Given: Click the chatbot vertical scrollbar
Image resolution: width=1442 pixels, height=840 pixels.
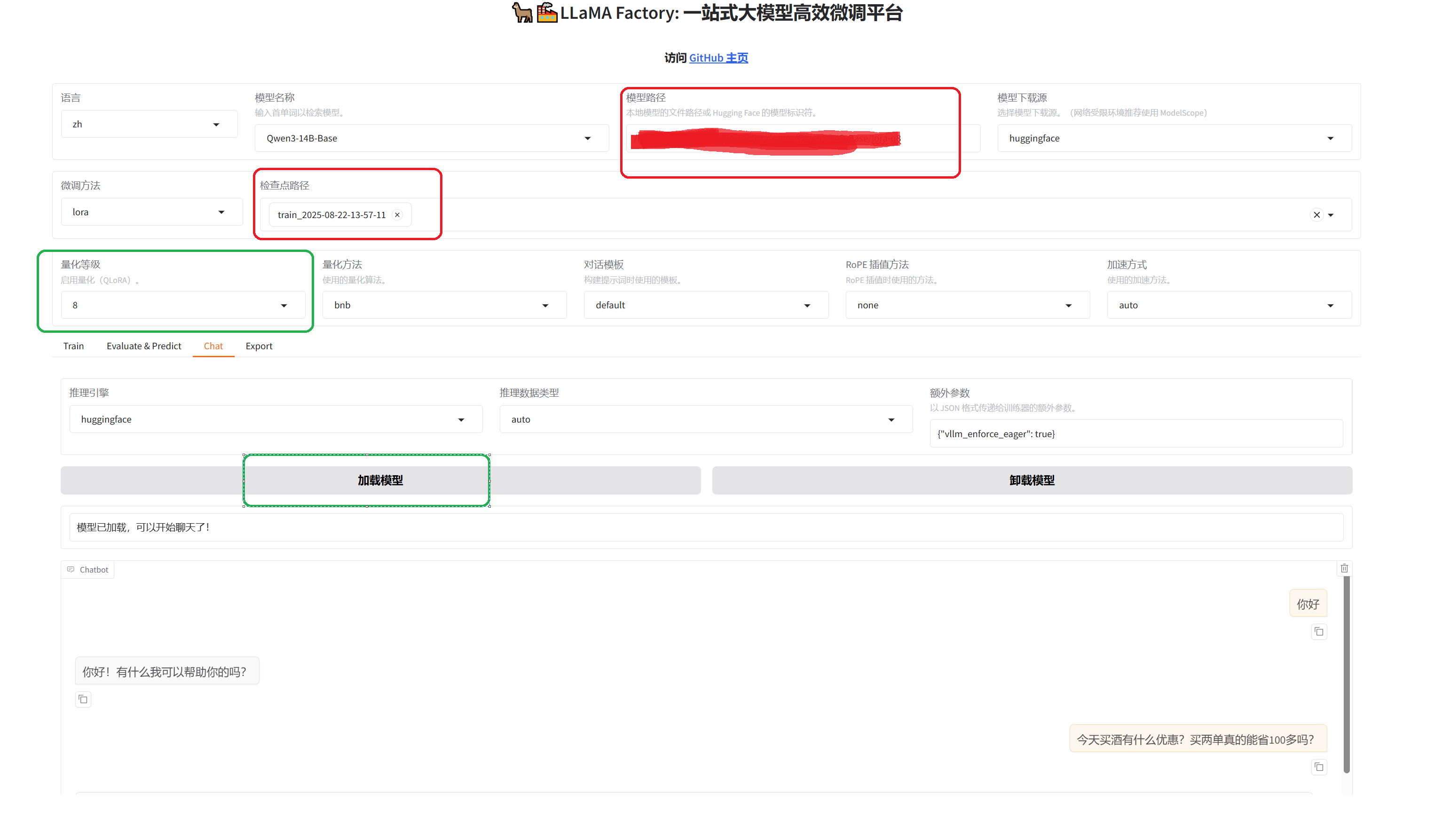Looking at the screenshot, I should [1347, 675].
